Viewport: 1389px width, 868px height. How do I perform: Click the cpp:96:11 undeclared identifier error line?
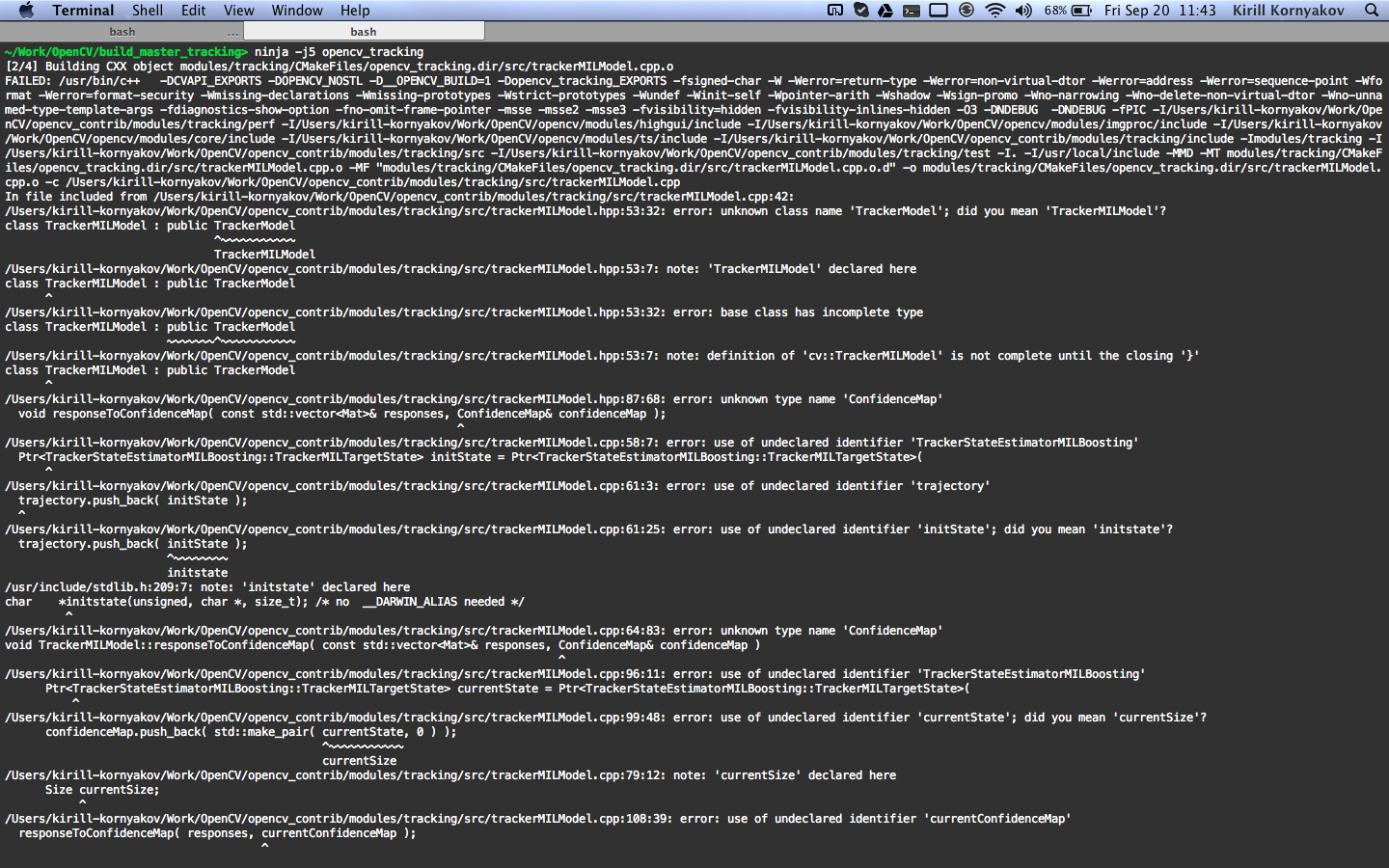(x=575, y=674)
